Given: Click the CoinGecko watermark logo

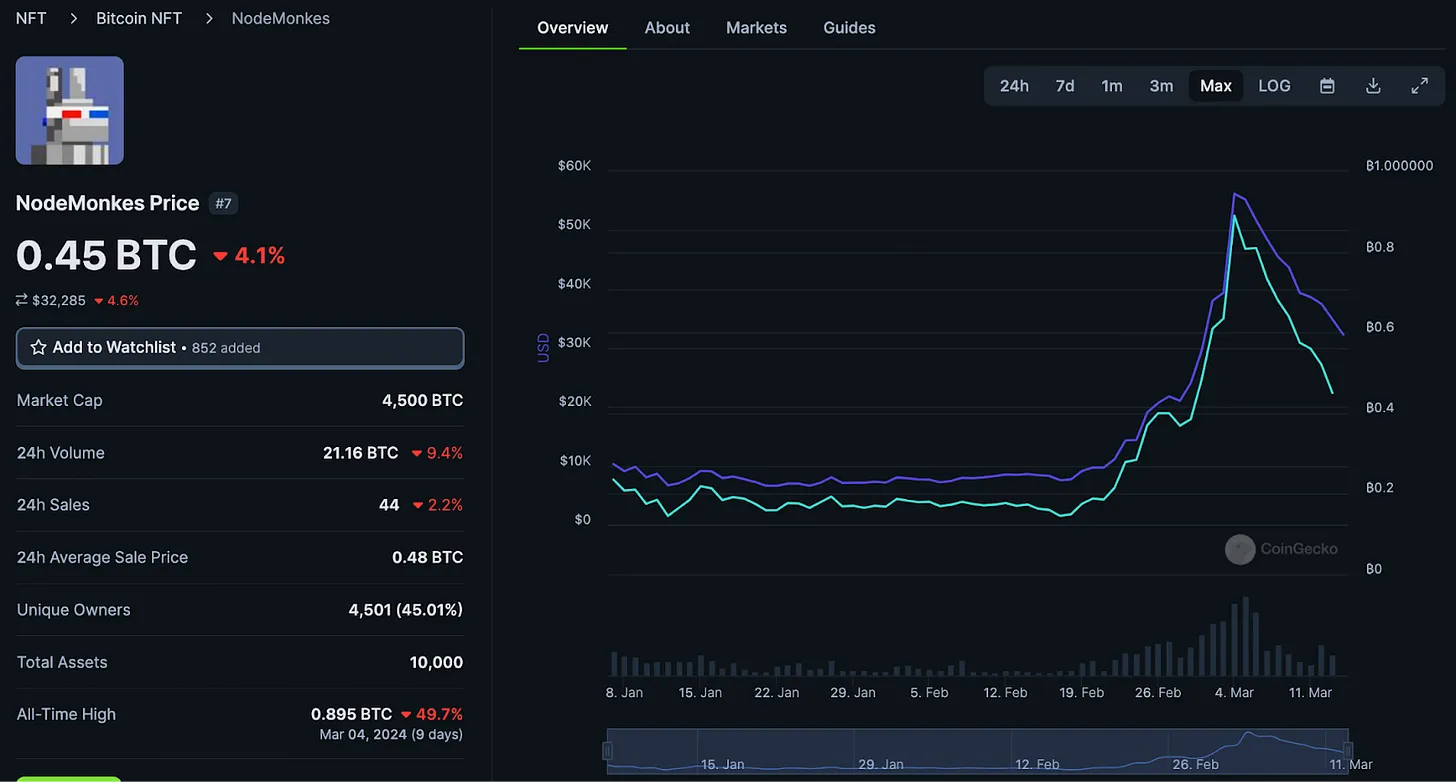Looking at the screenshot, I should coord(1240,549).
